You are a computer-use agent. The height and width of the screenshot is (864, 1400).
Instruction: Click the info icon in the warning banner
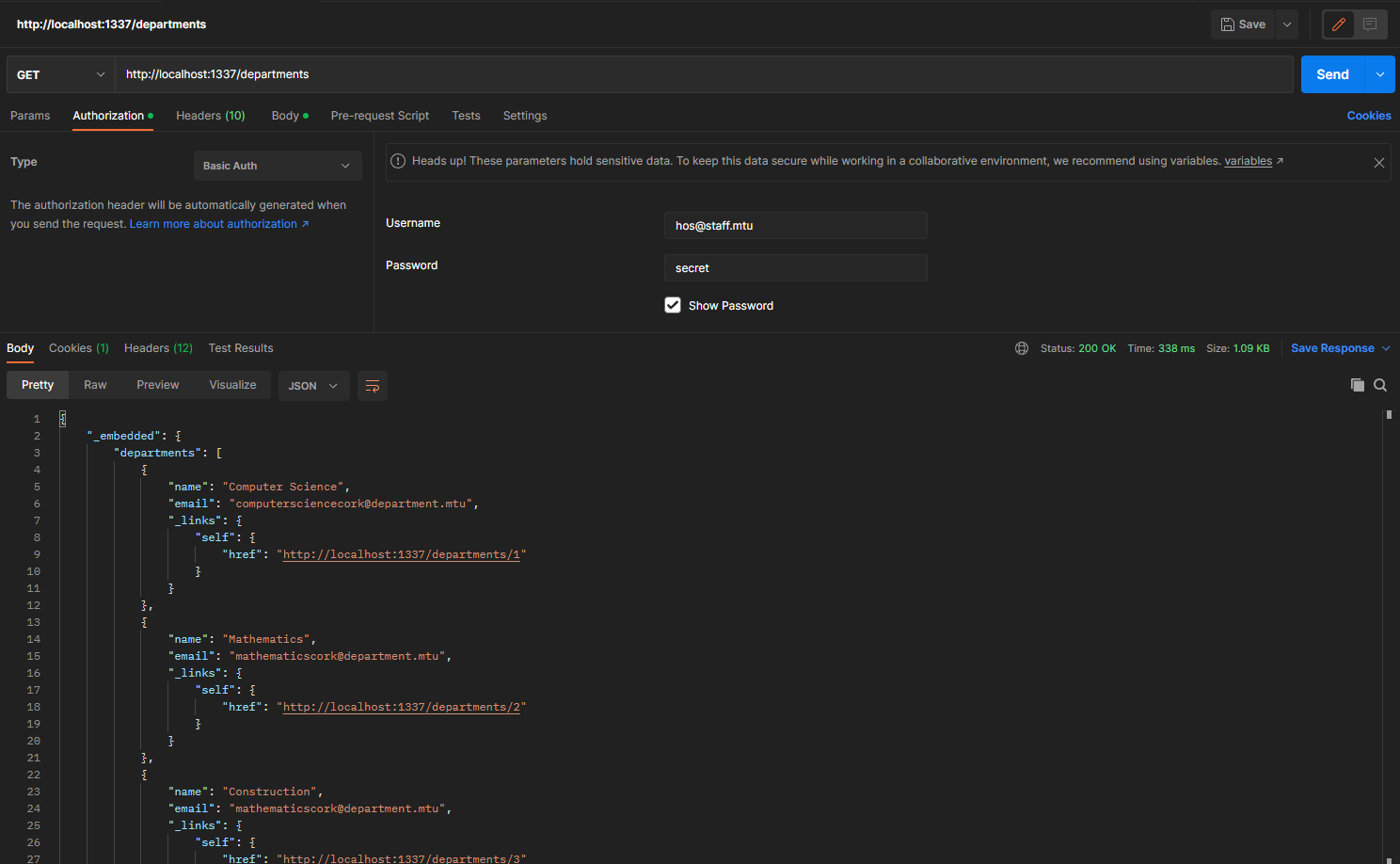pos(398,161)
